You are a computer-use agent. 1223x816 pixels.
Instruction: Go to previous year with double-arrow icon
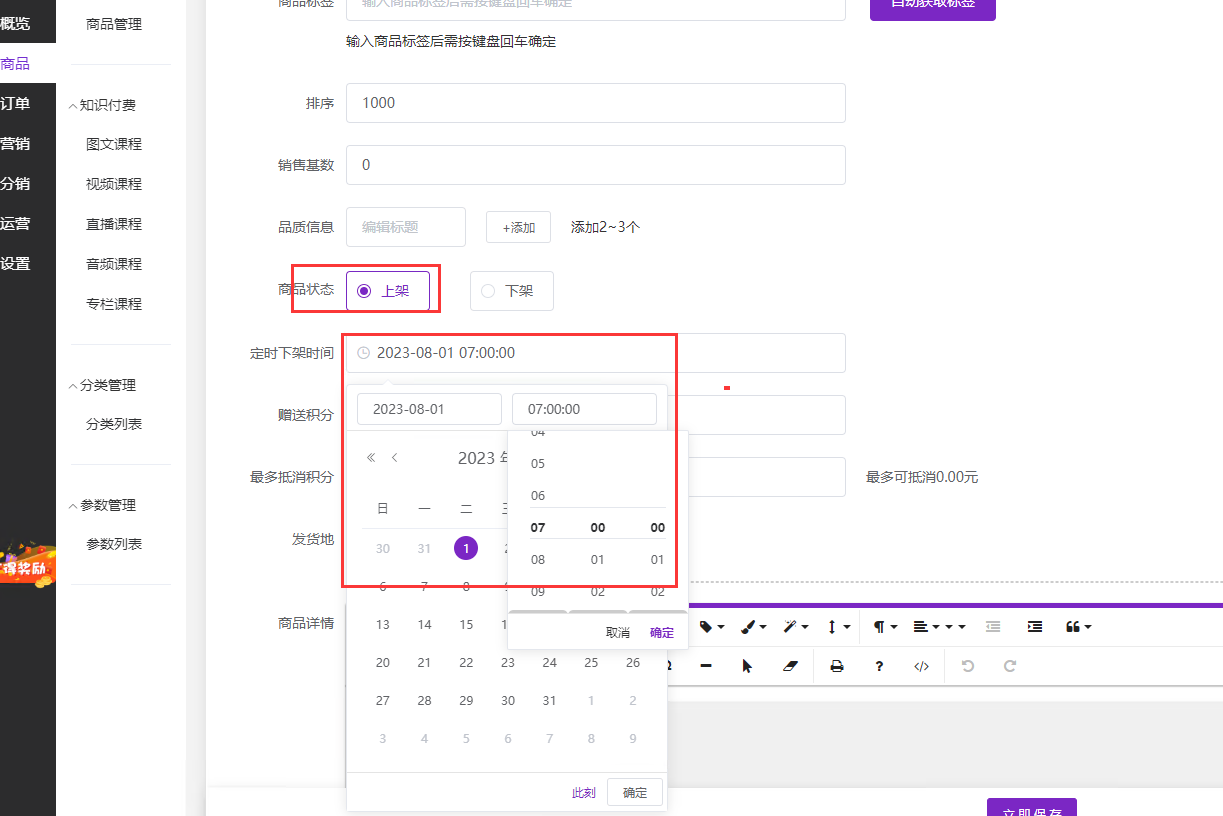[x=371, y=458]
